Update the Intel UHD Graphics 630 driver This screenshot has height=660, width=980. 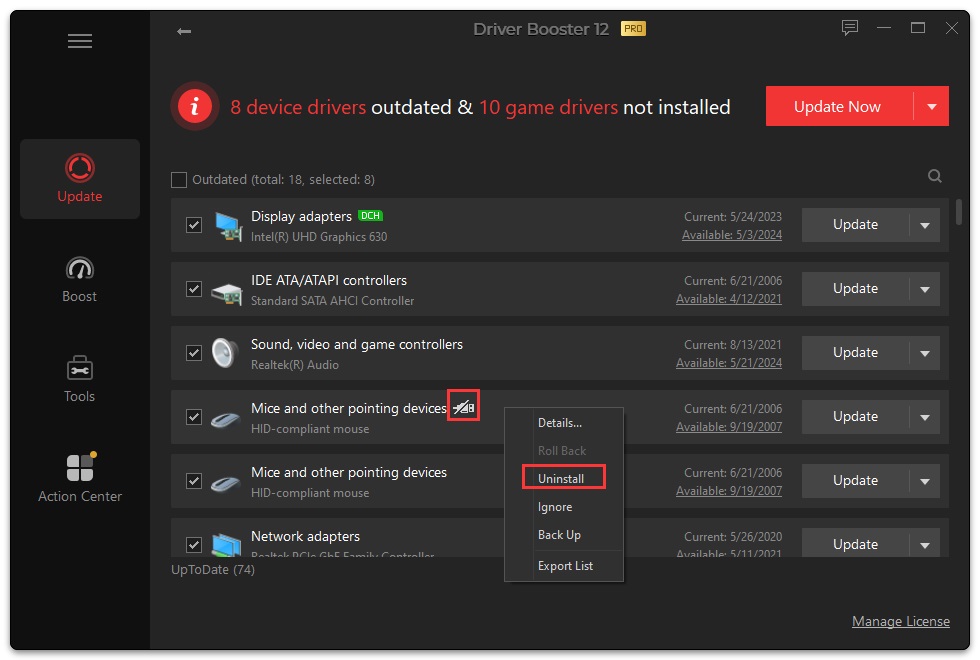[x=855, y=225]
